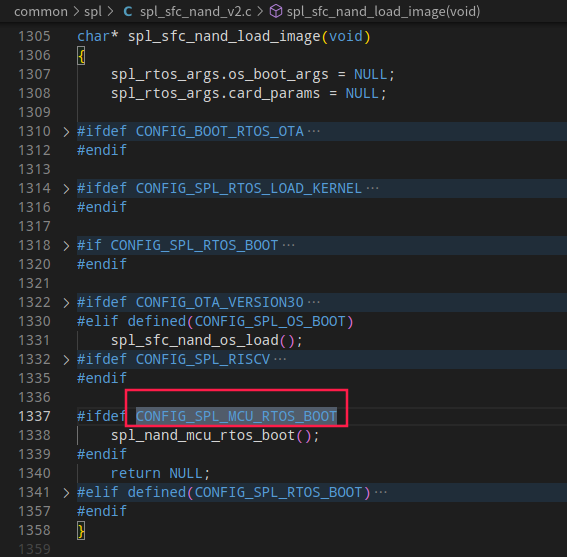Open the common breadcrumb folder
The width and height of the screenshot is (567, 557).
[41, 12]
